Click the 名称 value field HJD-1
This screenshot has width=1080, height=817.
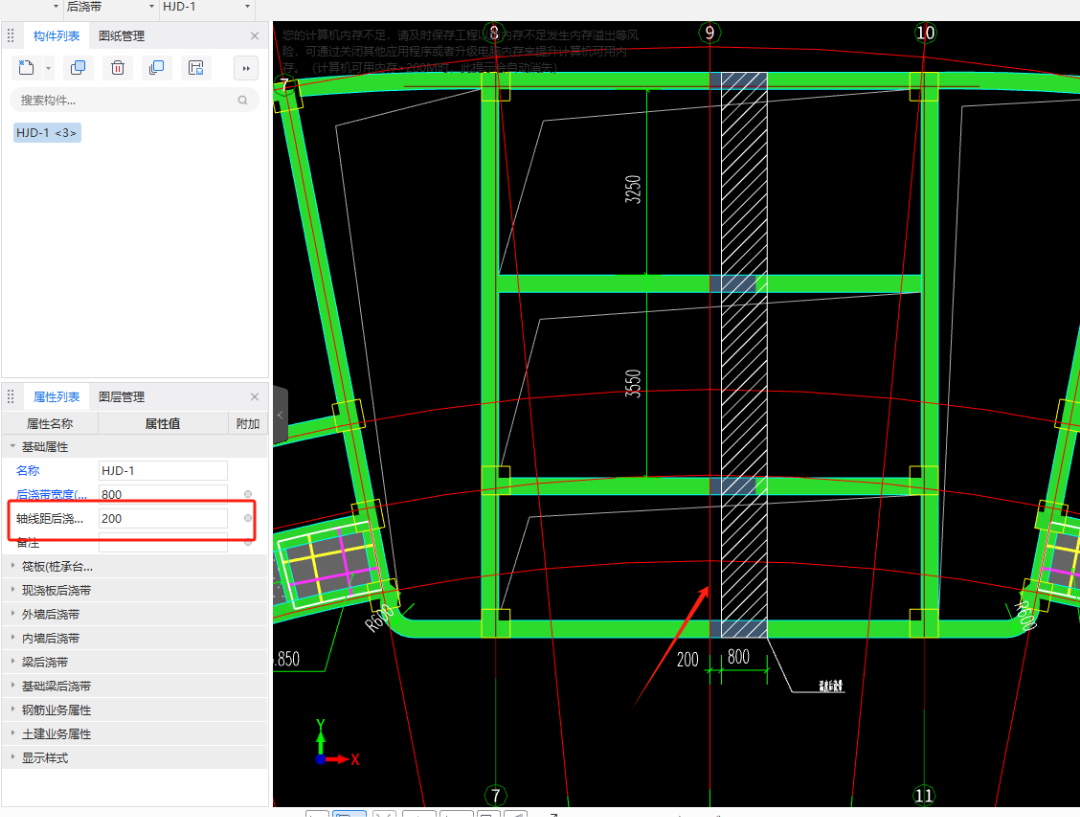click(163, 470)
